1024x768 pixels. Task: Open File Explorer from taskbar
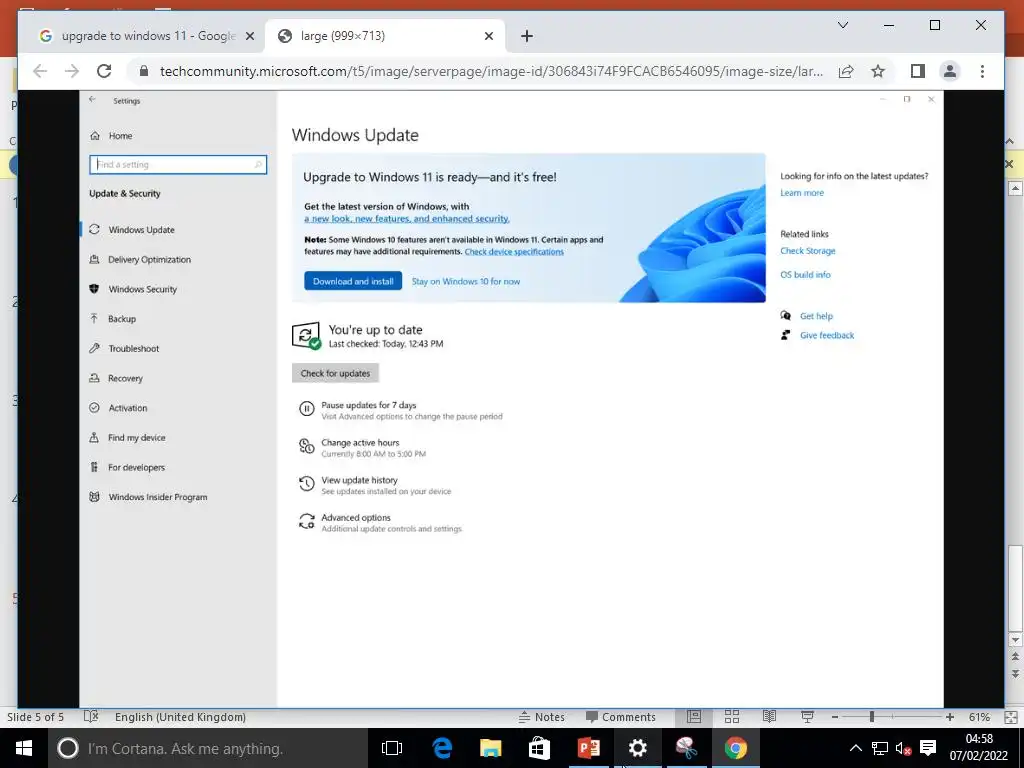click(x=490, y=748)
